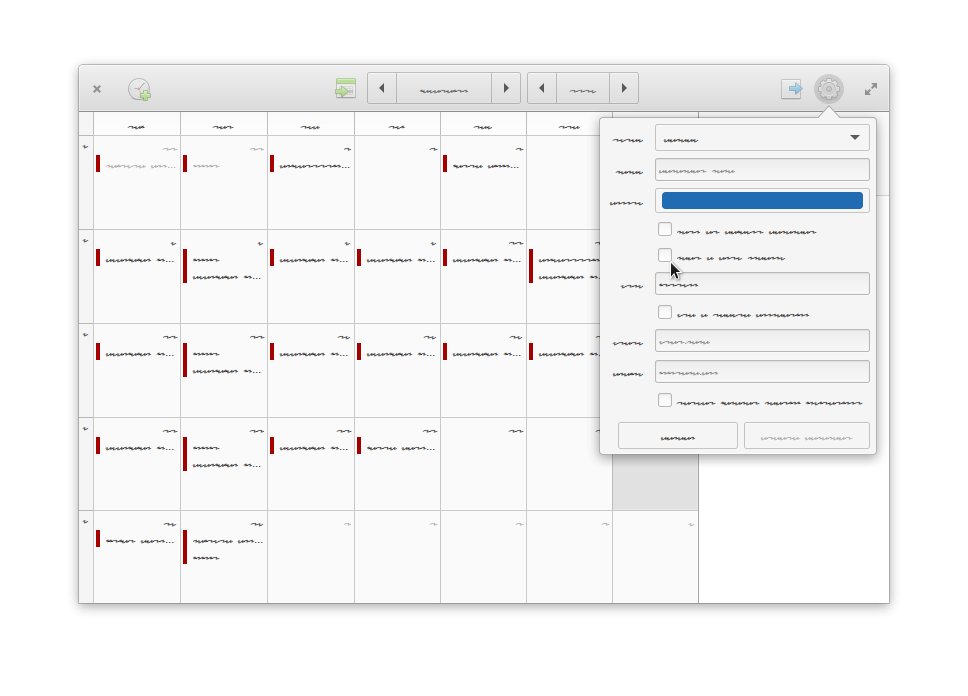
Task: Click the fullscreen expand arrows icon
Action: coord(871,89)
